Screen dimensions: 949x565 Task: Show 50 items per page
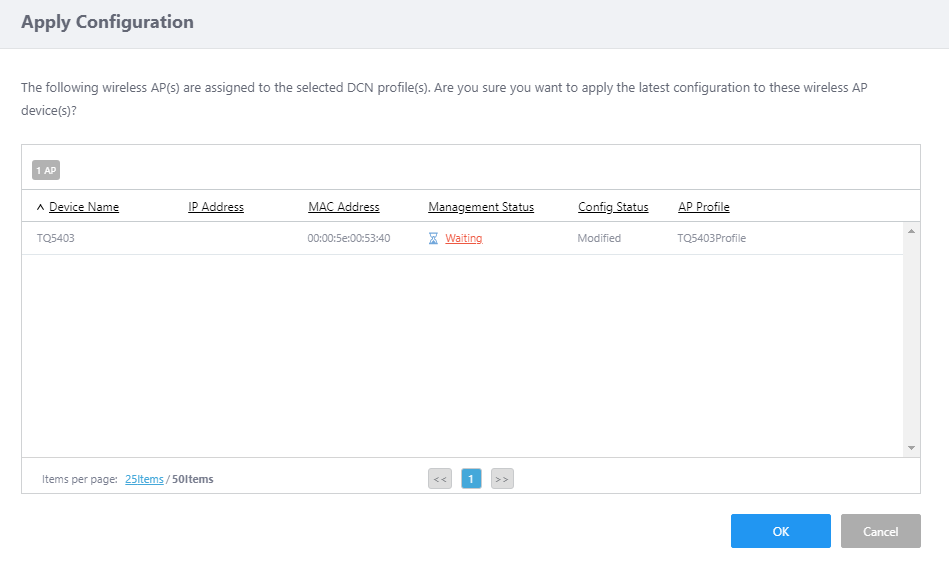192,479
